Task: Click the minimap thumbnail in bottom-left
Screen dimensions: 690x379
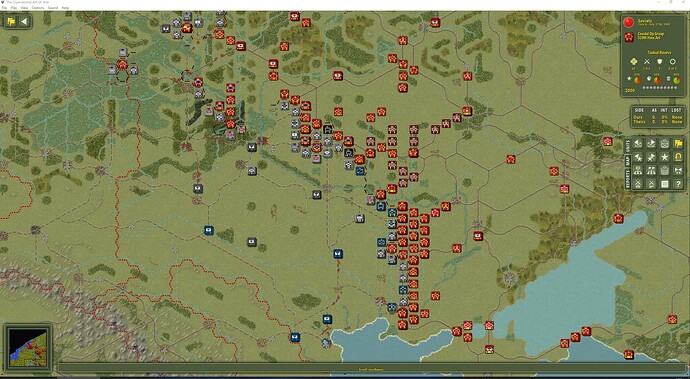Action: pyautogui.click(x=28, y=348)
